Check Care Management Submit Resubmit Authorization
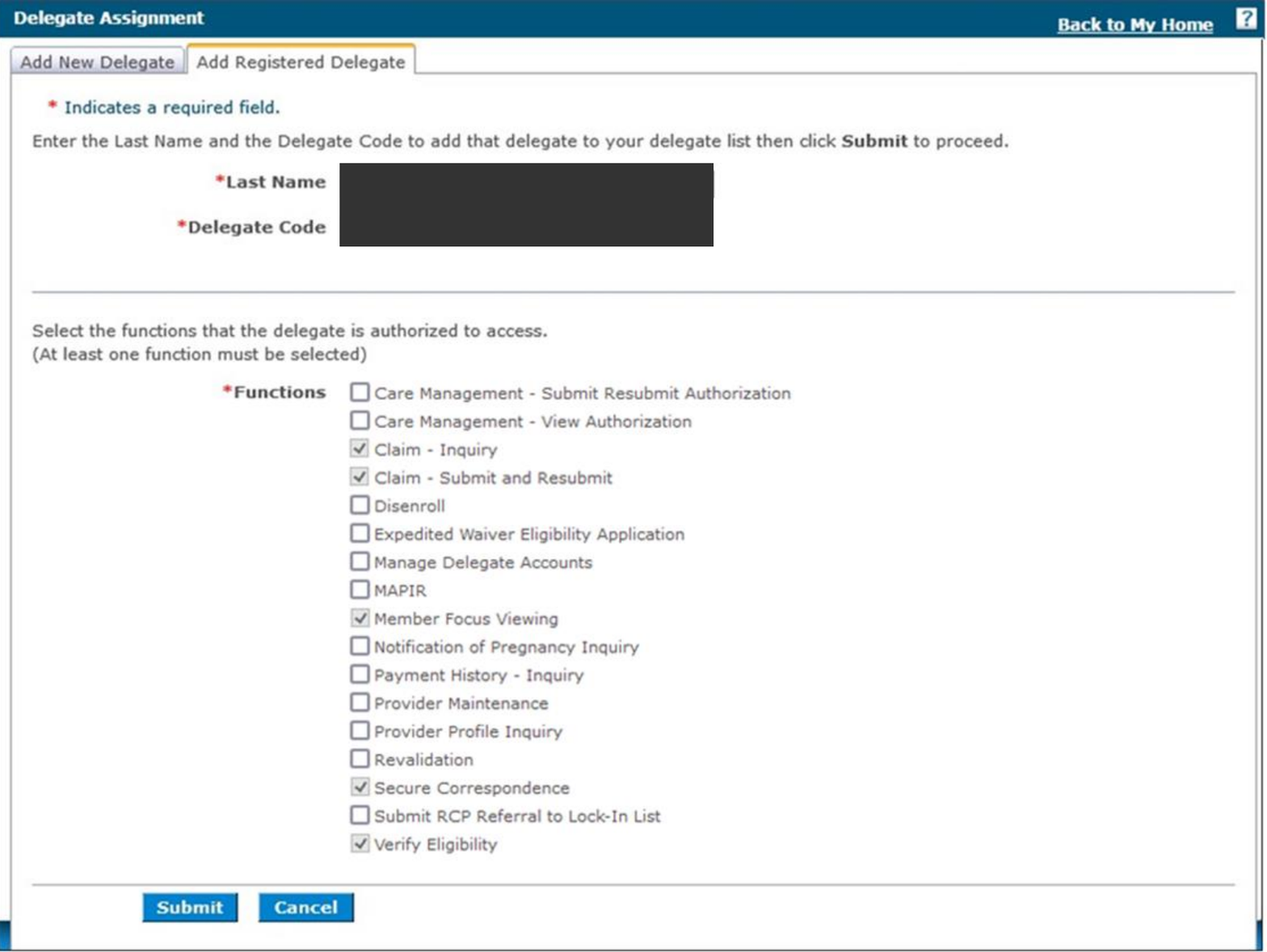This screenshot has width=1267, height=952. pos(360,392)
